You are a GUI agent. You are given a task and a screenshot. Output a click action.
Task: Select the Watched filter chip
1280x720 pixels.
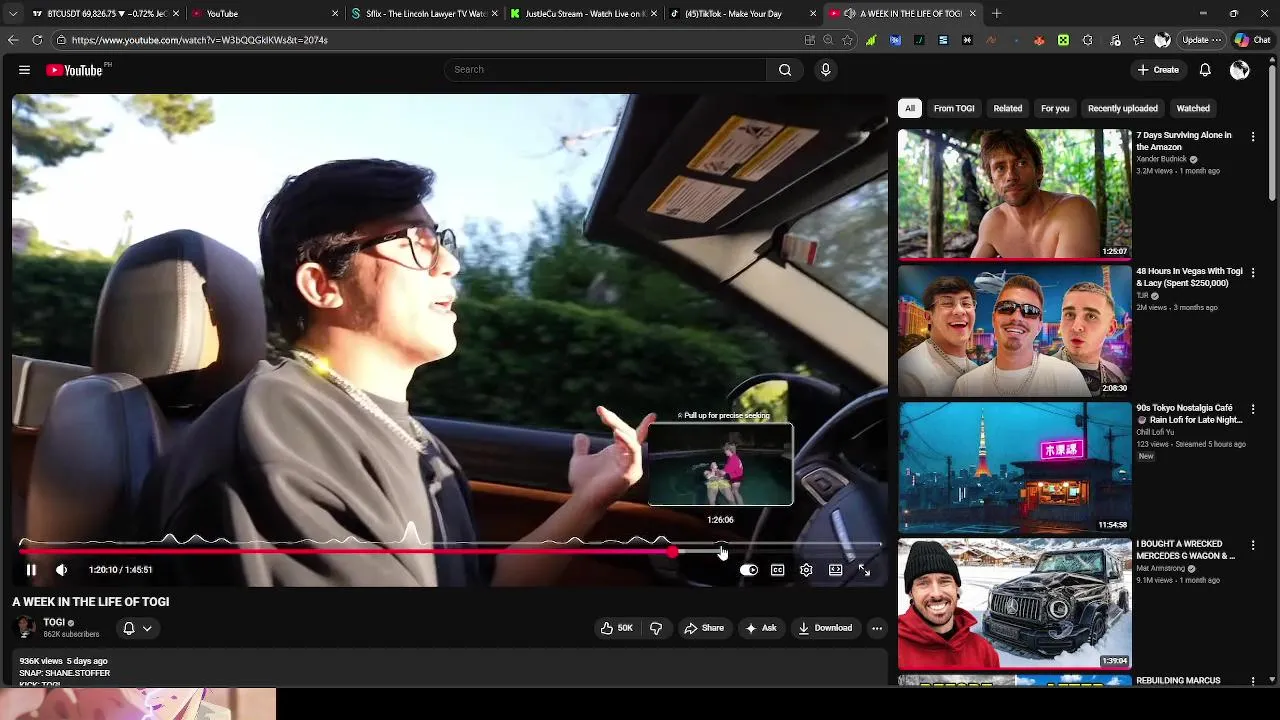pyautogui.click(x=1193, y=108)
